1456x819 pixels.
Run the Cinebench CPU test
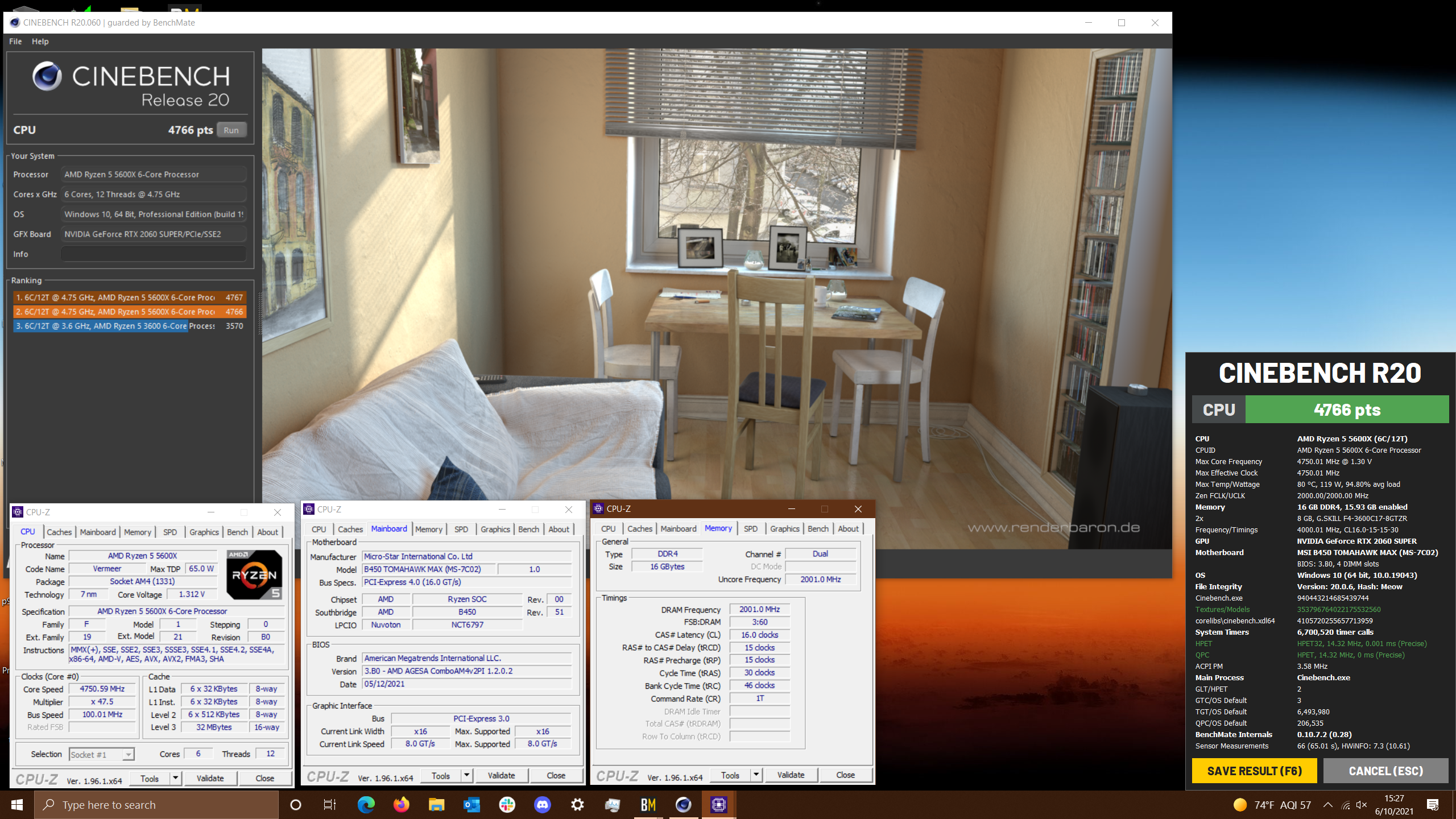pos(231,130)
